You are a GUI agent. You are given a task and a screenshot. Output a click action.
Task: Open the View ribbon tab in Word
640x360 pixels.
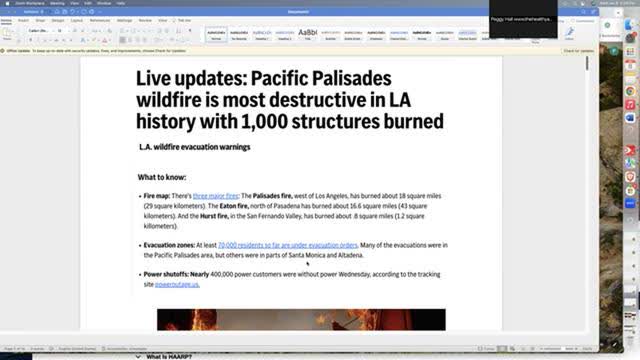click(x=162, y=20)
